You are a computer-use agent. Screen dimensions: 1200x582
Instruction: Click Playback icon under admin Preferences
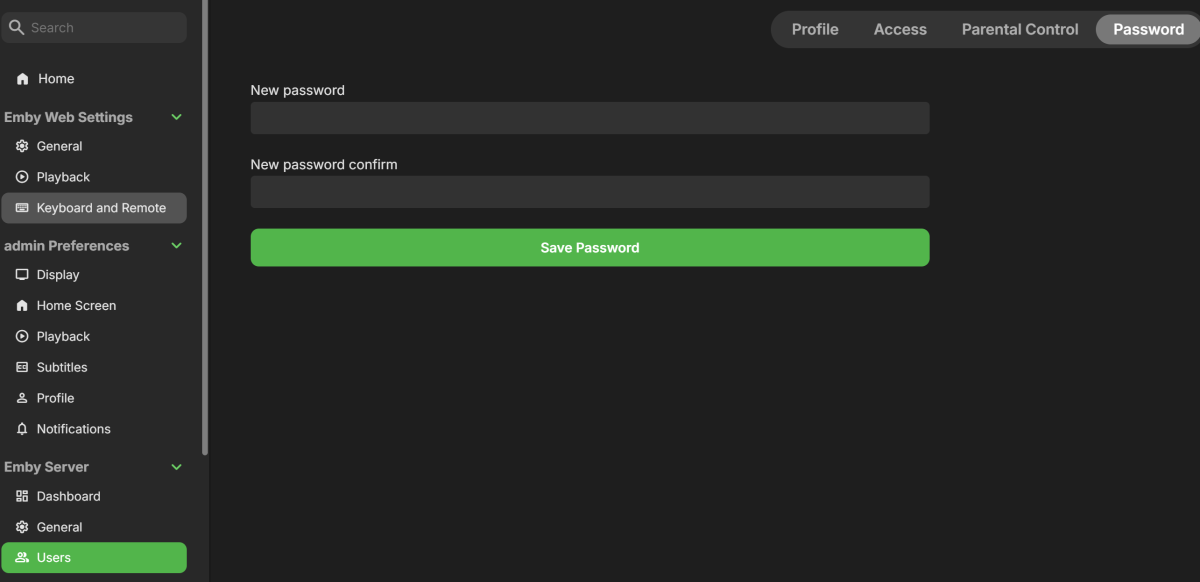click(x=22, y=337)
